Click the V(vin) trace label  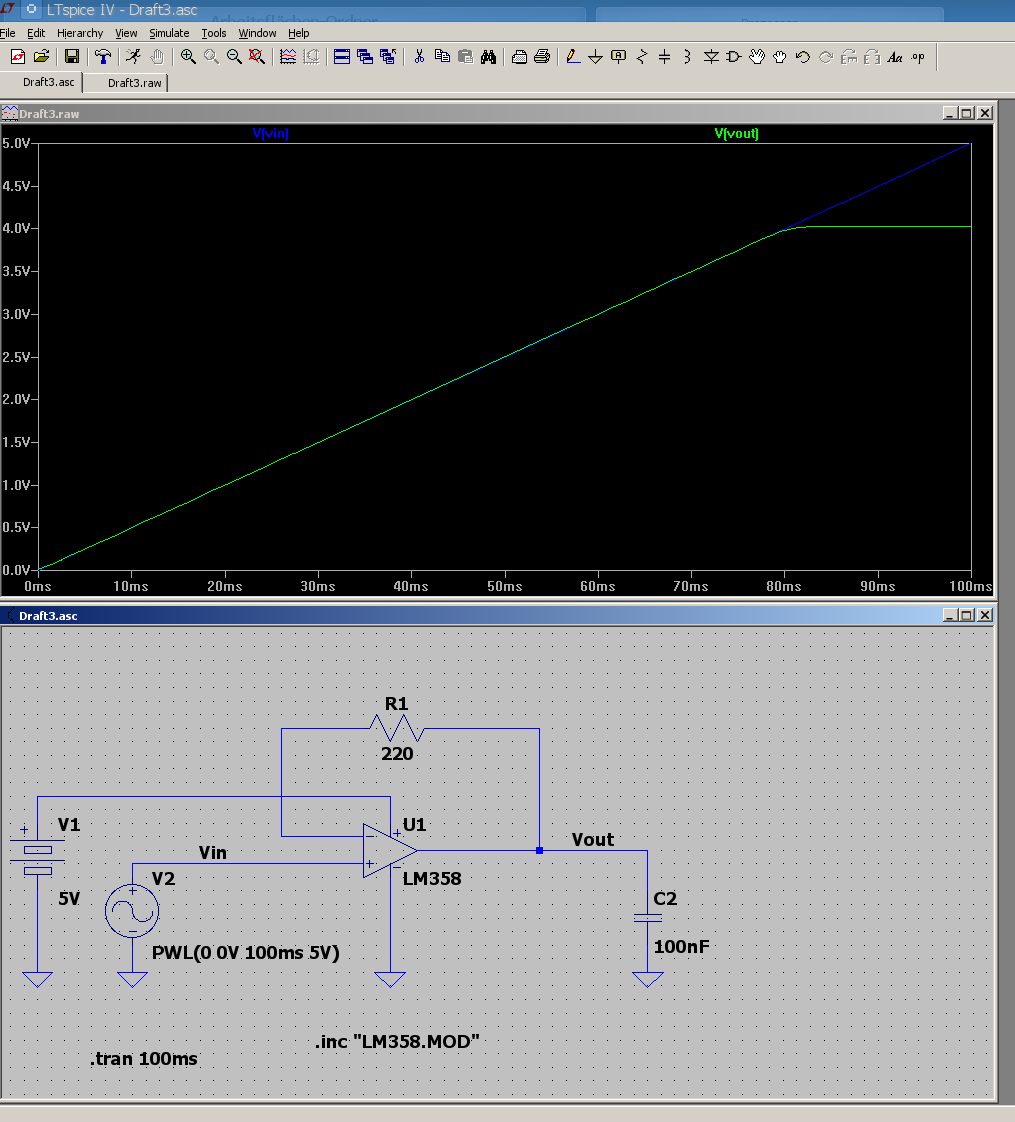271,133
